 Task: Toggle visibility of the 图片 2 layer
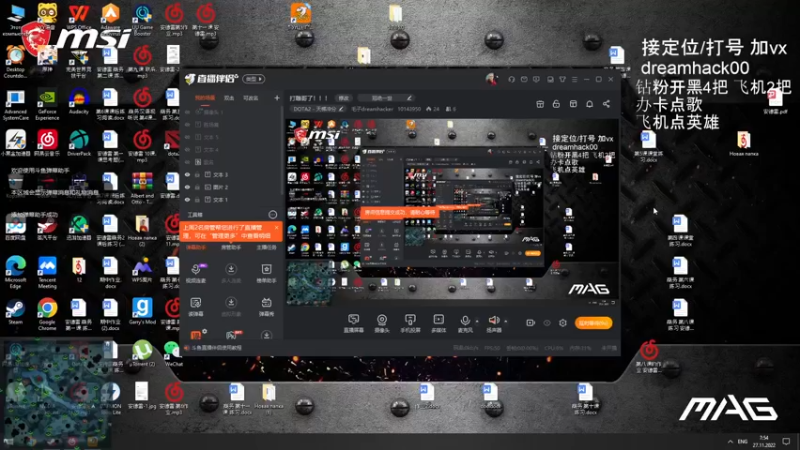click(187, 187)
